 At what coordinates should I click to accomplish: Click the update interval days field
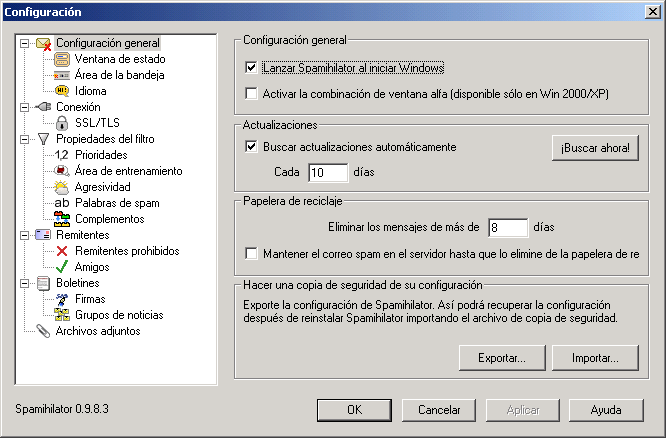click(327, 172)
